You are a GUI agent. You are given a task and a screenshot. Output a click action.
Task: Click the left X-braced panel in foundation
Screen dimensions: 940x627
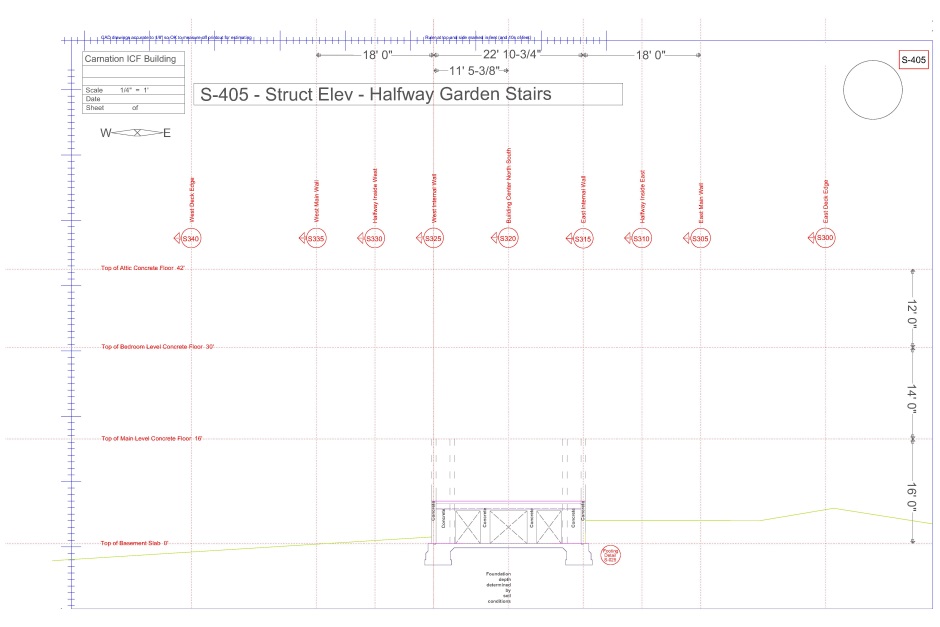pyautogui.click(x=468, y=526)
